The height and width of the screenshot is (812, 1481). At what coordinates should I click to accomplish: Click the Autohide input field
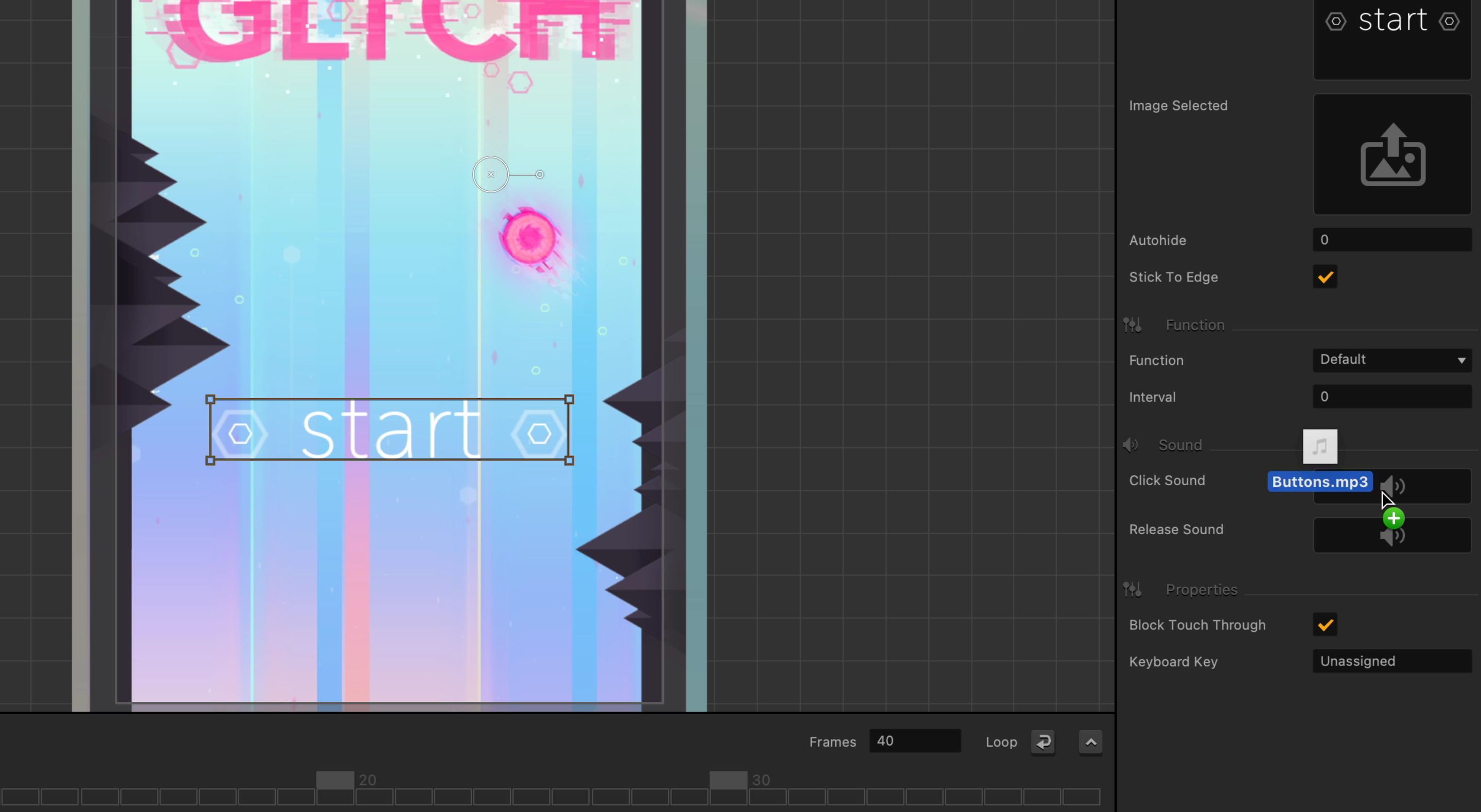coord(1392,240)
